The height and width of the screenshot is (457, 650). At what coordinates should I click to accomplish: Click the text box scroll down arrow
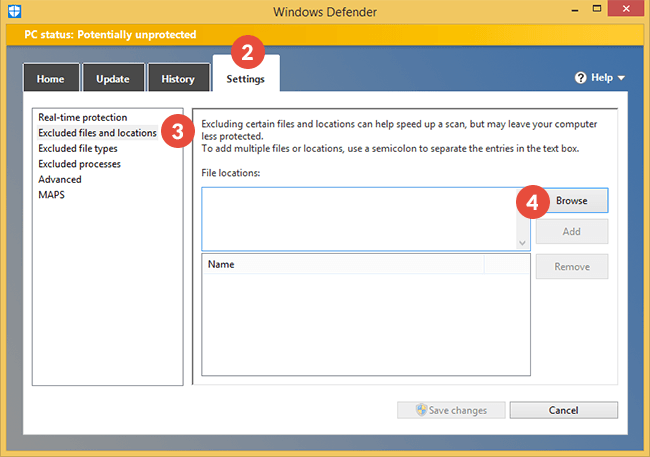[x=522, y=243]
